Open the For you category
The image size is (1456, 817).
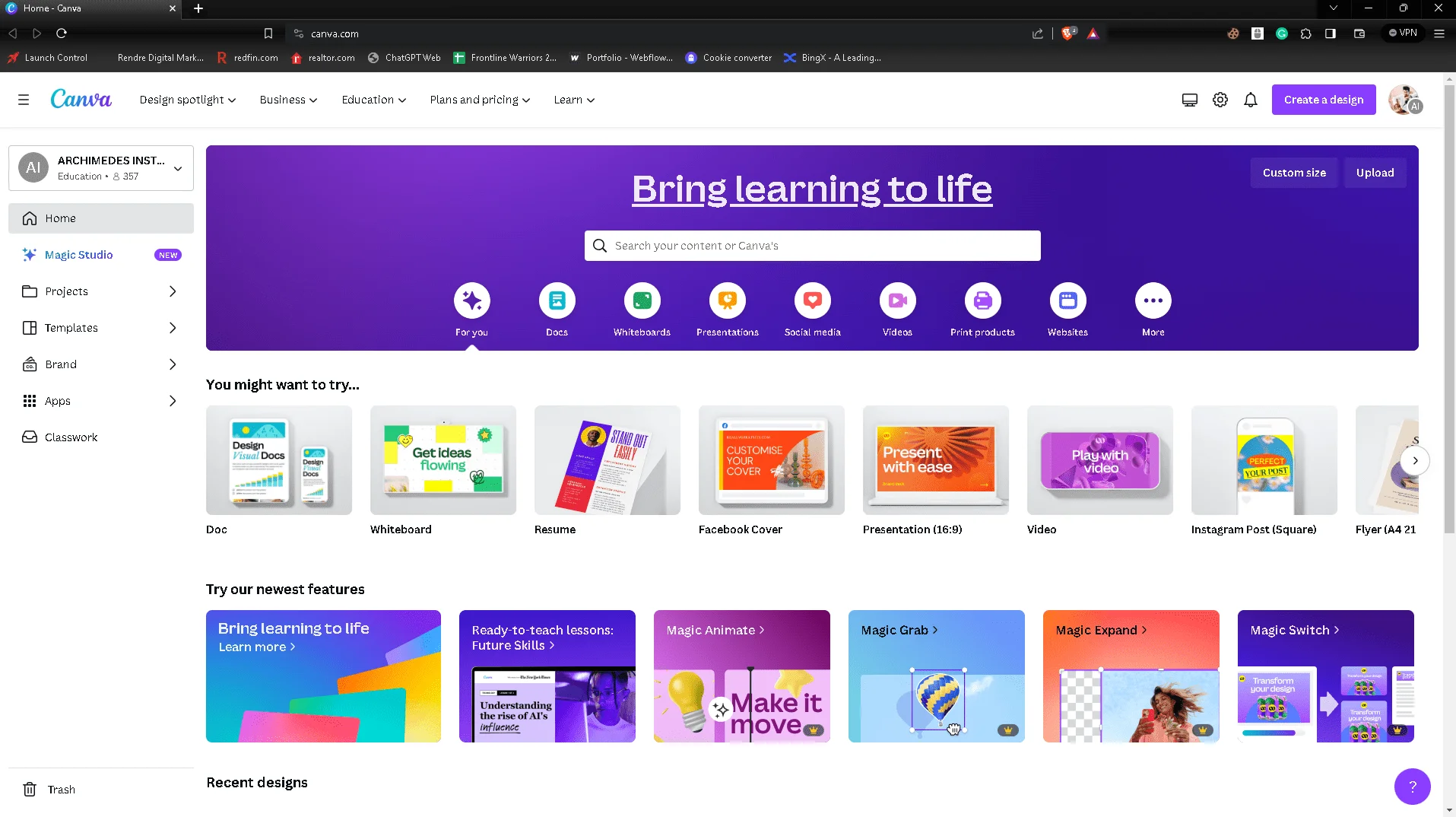coord(471,300)
